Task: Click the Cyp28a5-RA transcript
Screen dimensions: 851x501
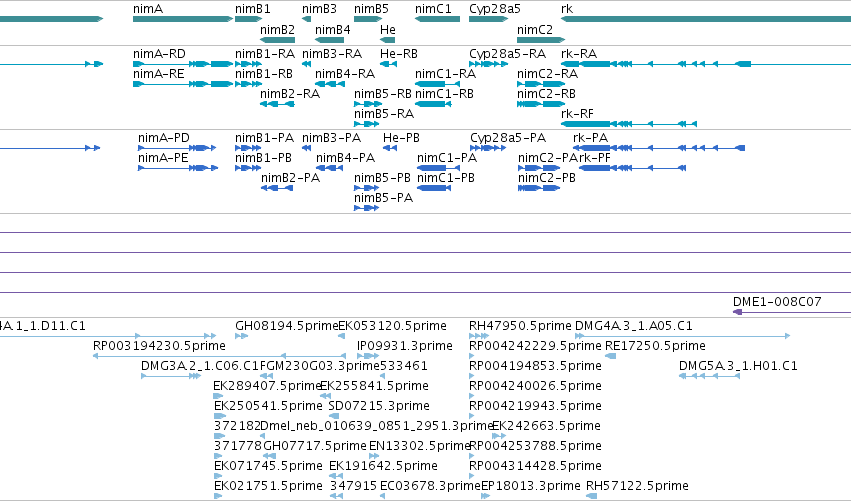Action: tap(488, 64)
